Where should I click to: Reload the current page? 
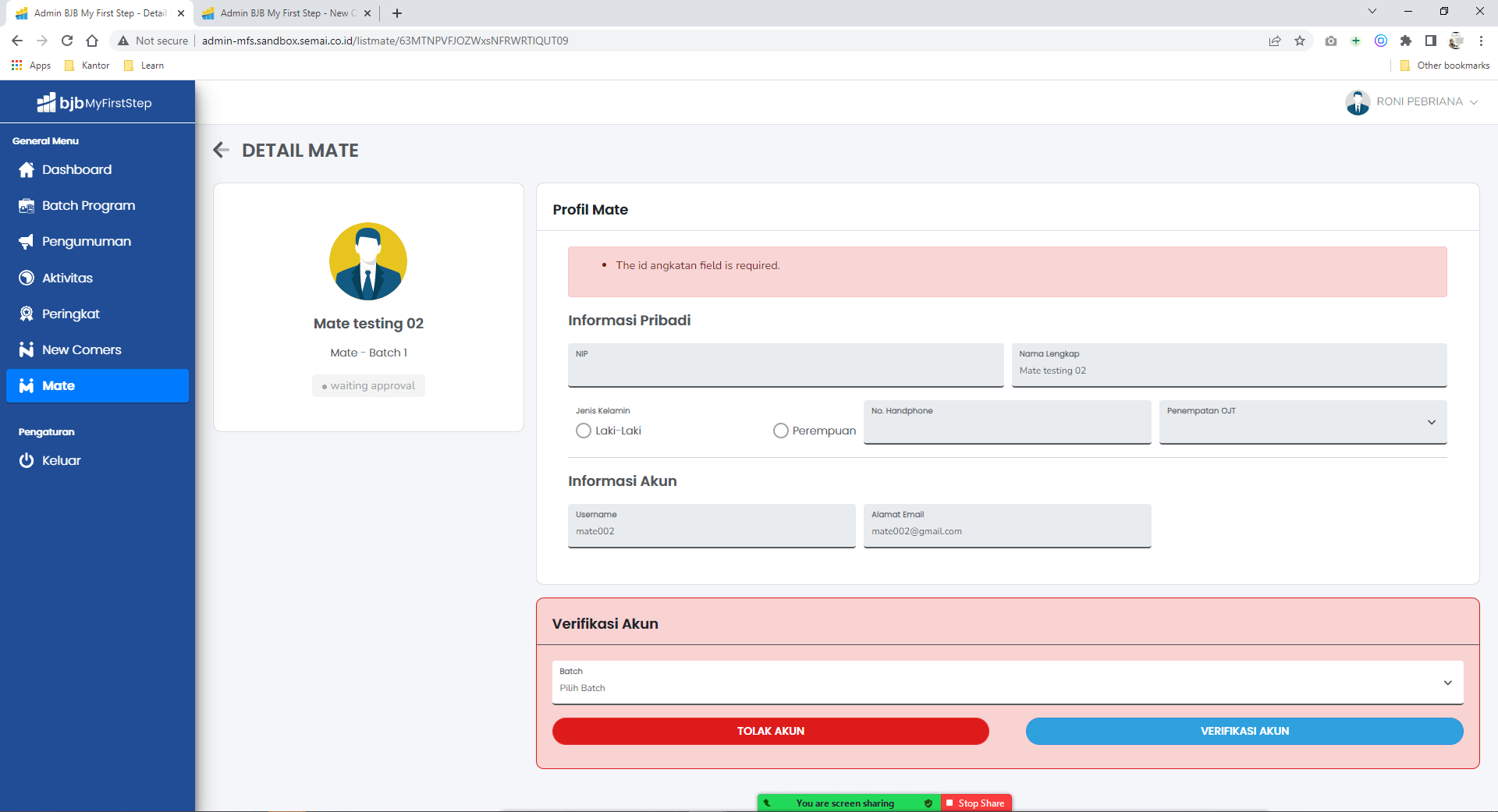(67, 41)
